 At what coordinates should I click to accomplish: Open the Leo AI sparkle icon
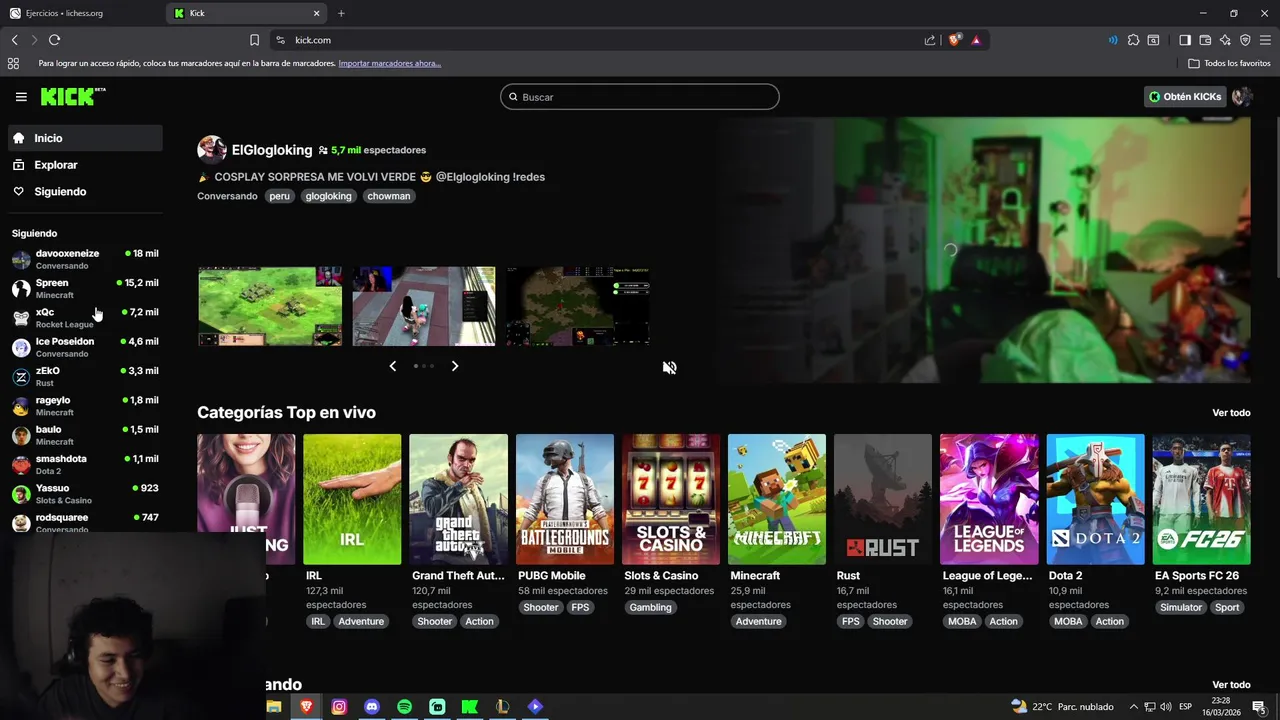tap(1225, 40)
